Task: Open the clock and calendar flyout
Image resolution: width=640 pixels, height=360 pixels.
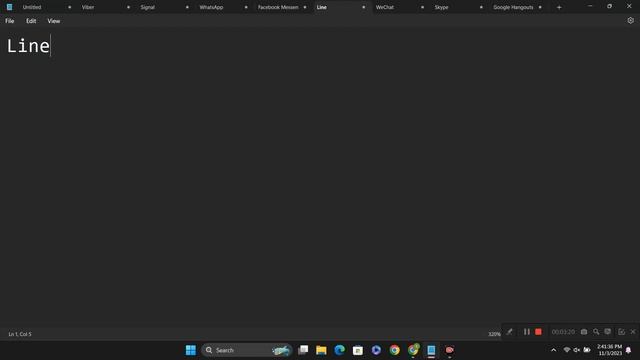Action: coord(610,350)
